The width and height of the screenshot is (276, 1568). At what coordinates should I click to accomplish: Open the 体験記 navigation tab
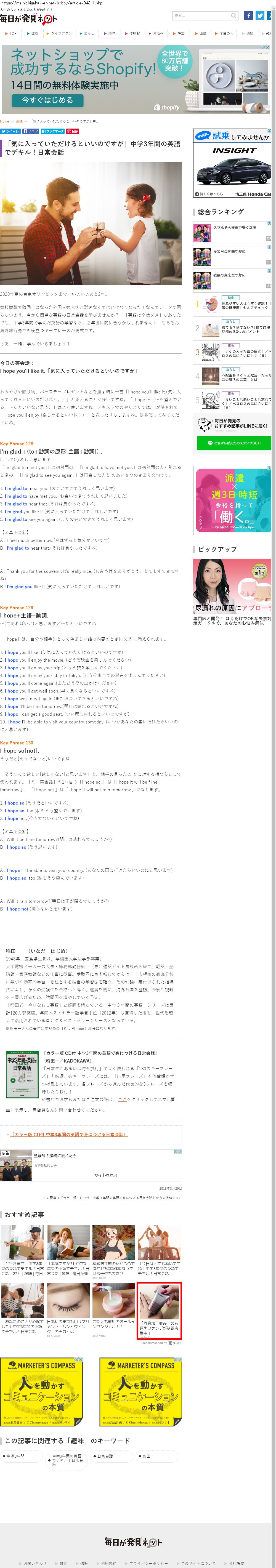(133, 33)
